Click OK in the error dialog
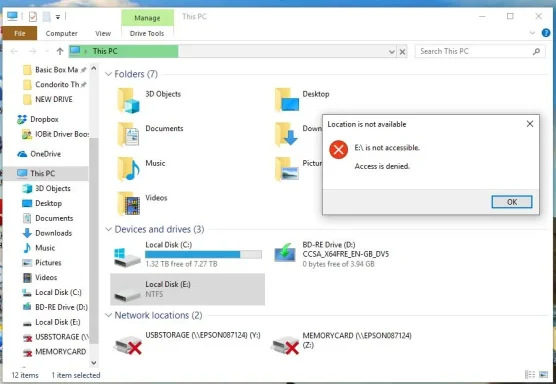Image resolution: width=556 pixels, height=384 pixels. pyautogui.click(x=512, y=202)
